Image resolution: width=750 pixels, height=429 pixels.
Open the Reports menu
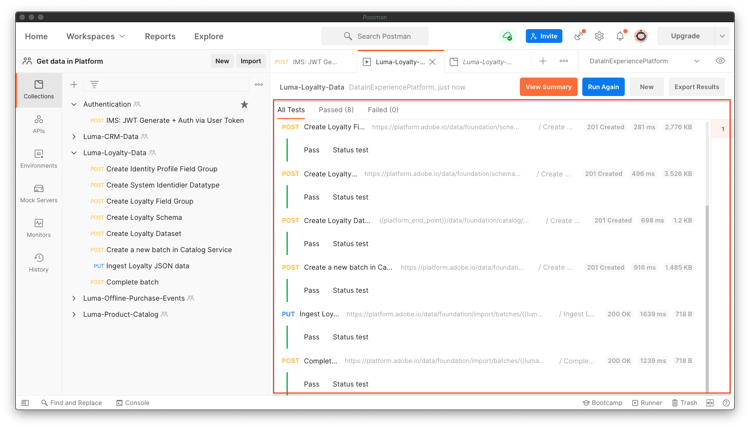click(160, 36)
